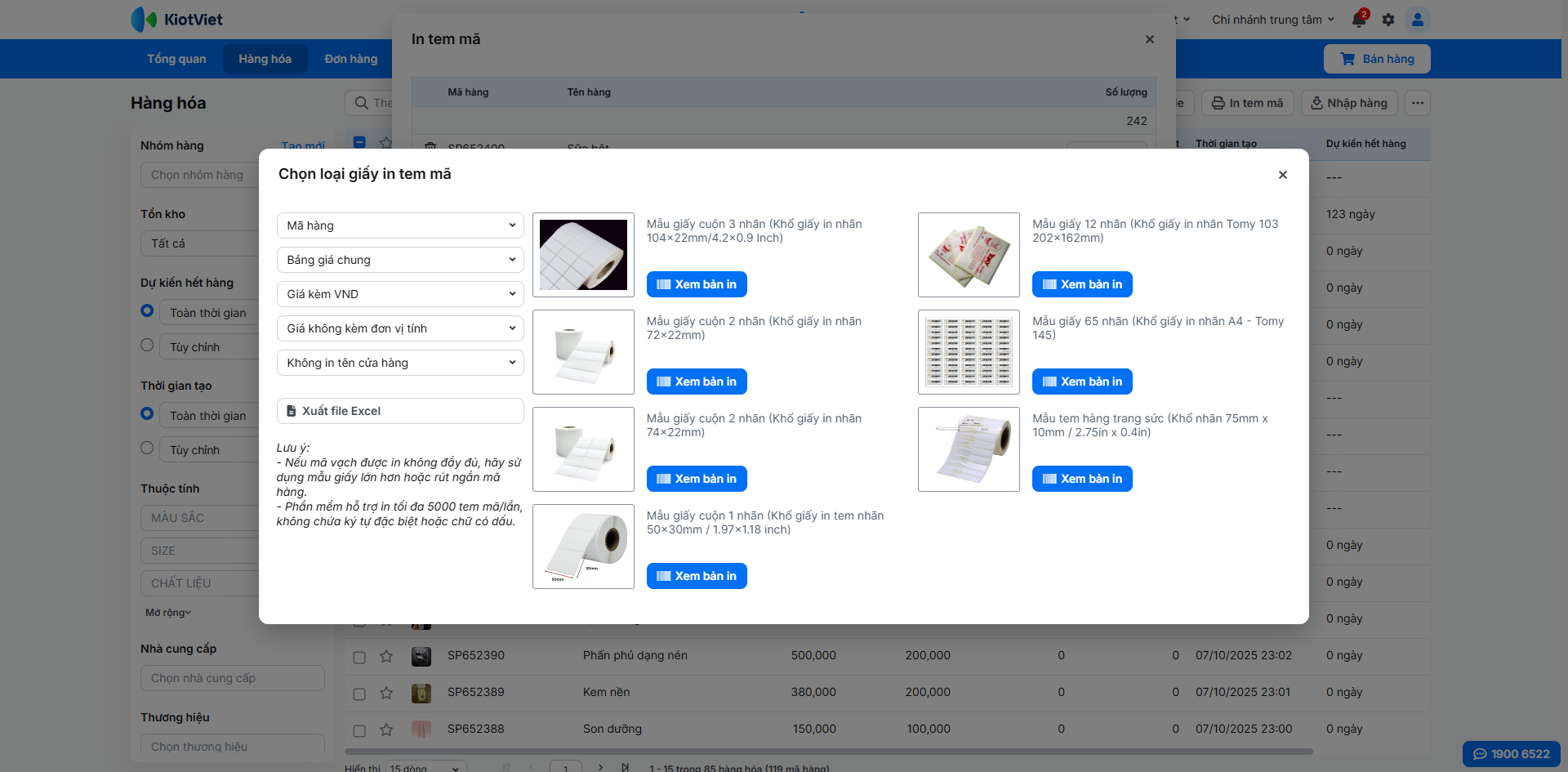Close the paper type selection dialog
The image size is (1568, 772).
(x=1283, y=175)
